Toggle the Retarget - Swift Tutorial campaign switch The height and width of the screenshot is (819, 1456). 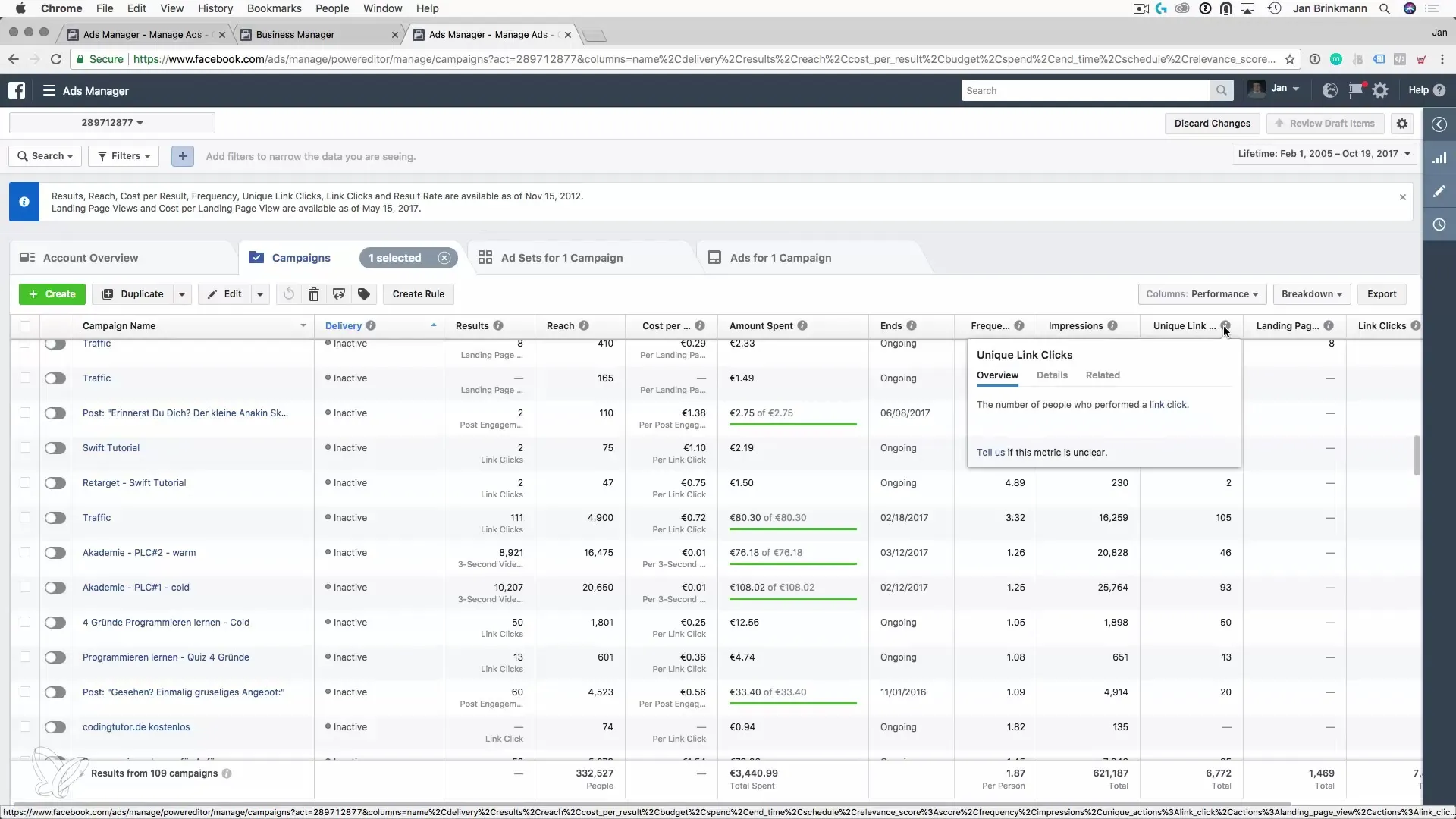(x=55, y=483)
